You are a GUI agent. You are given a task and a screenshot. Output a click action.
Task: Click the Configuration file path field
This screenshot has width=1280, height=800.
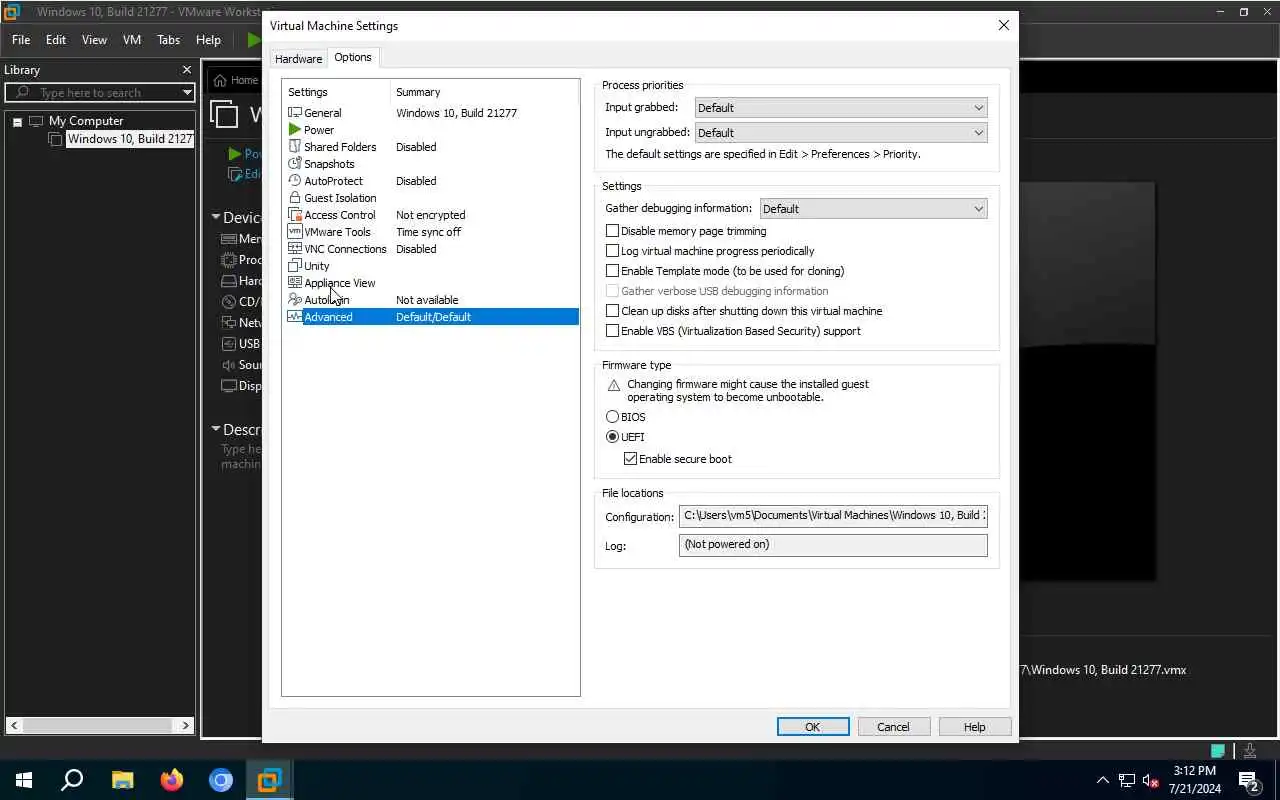(833, 516)
